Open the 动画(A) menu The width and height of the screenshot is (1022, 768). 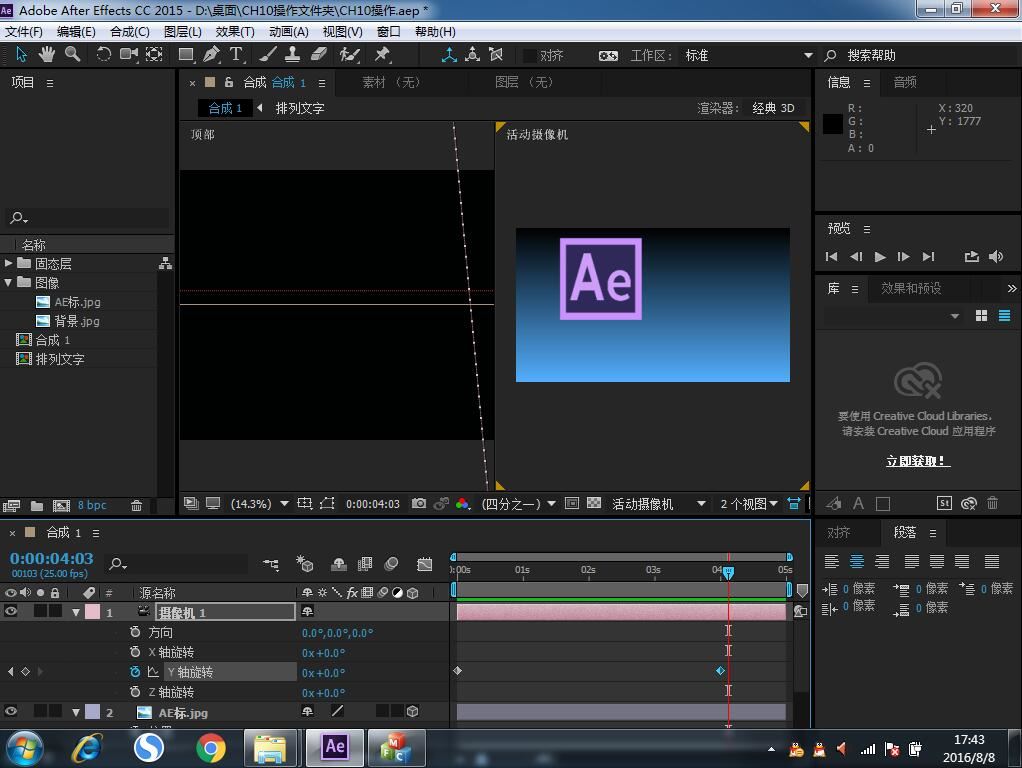pos(289,32)
